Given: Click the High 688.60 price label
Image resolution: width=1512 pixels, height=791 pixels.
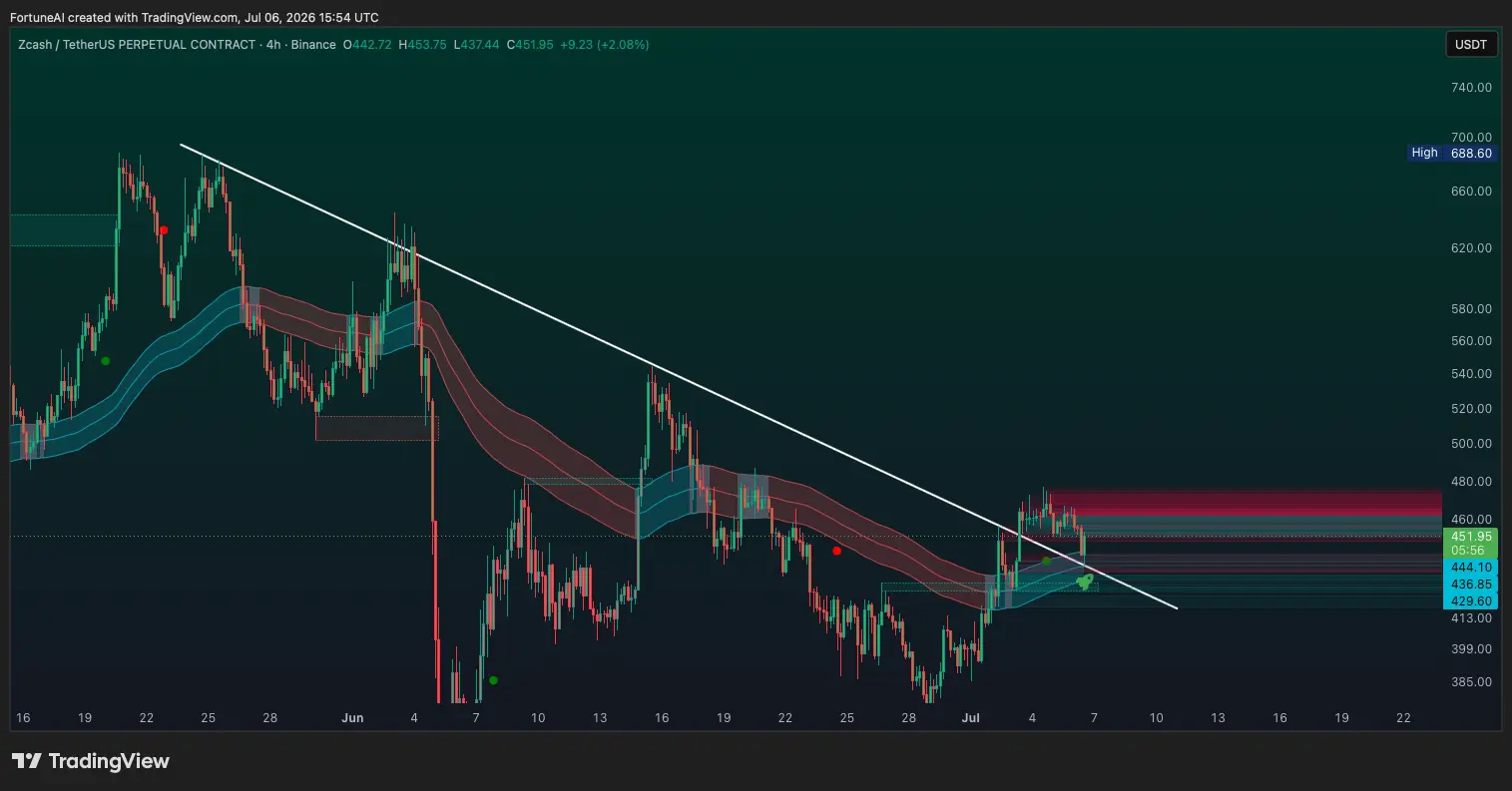Looking at the screenshot, I should point(1452,153).
